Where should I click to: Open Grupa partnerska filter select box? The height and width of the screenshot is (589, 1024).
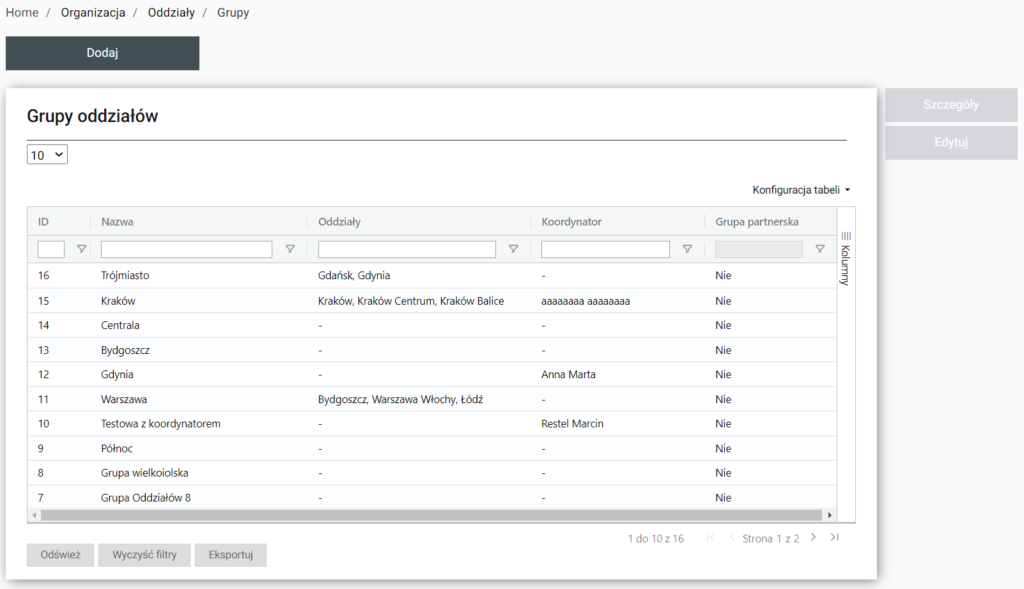pyautogui.click(x=758, y=249)
